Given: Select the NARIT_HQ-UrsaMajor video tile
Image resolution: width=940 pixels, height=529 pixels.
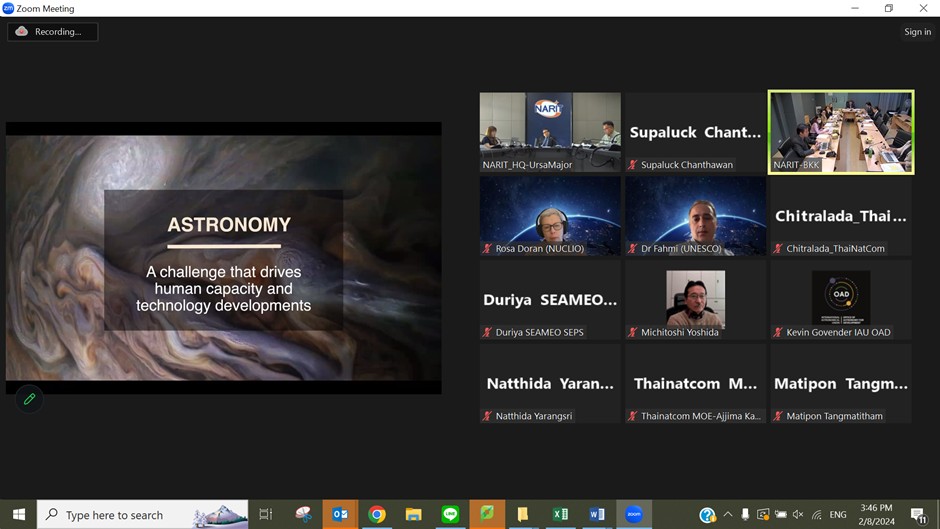Looking at the screenshot, I should click(550, 132).
